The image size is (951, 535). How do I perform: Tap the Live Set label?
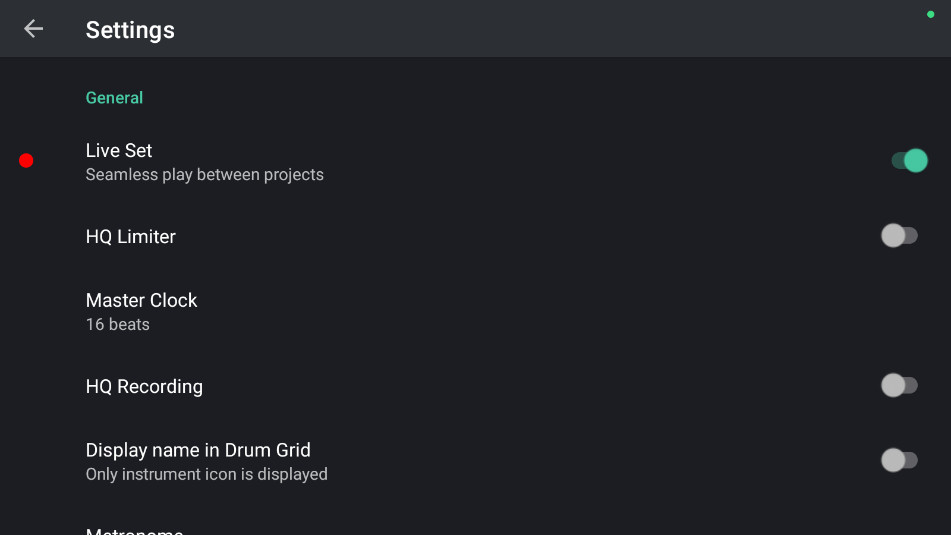[119, 151]
